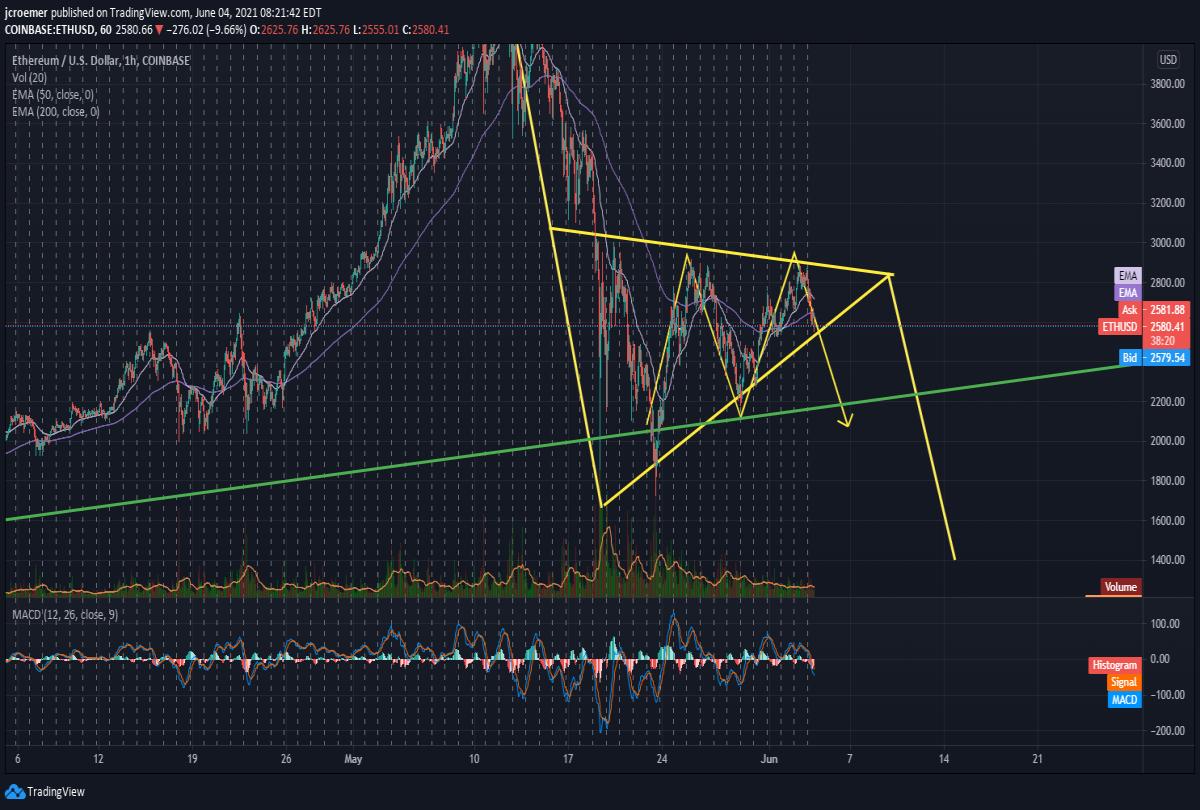Click the TradingView logo at the bottom
The image size is (1200, 810).
tap(45, 792)
